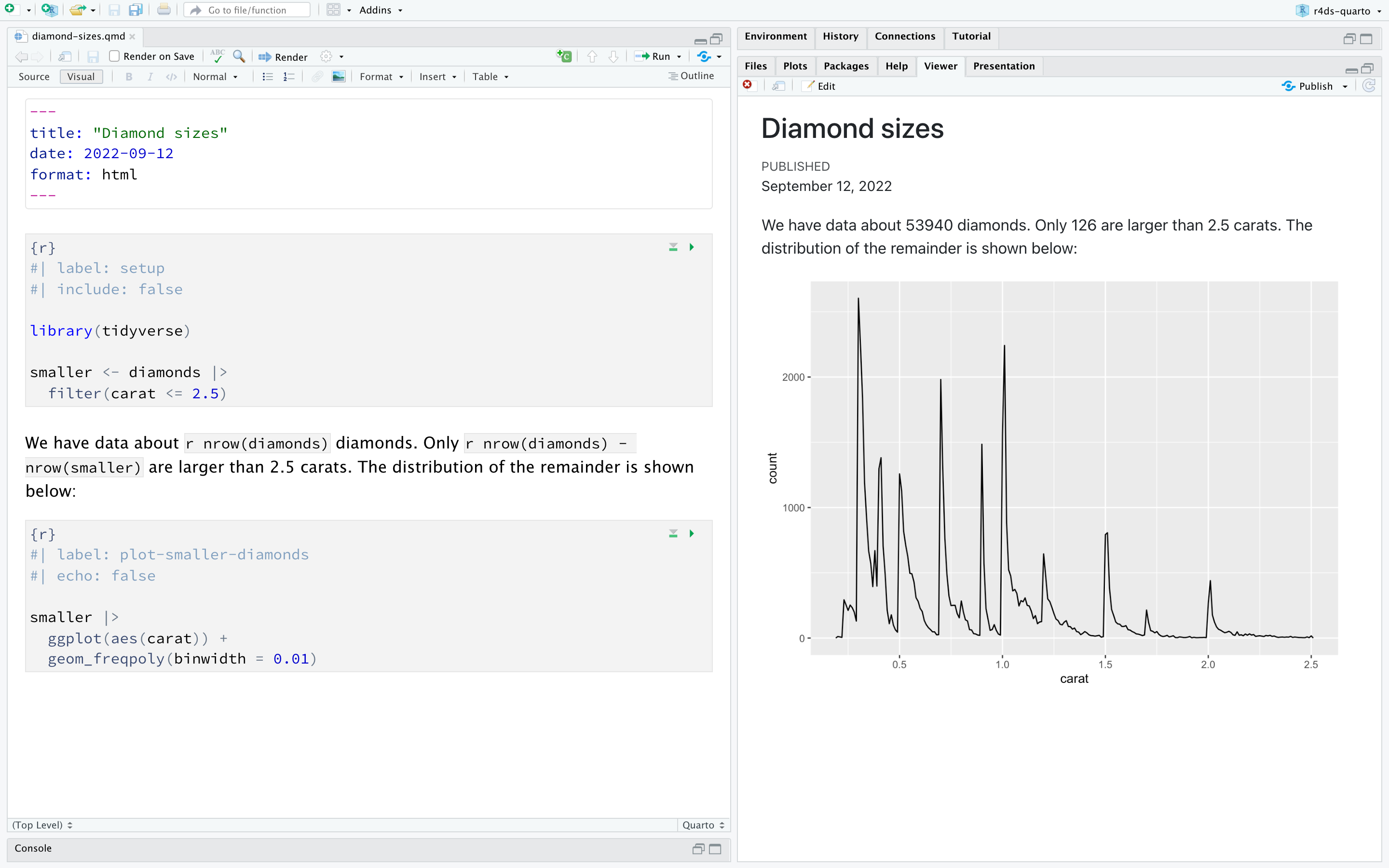This screenshot has width=1389, height=868.
Task: Select the Viewer tab in right panel
Action: click(938, 66)
